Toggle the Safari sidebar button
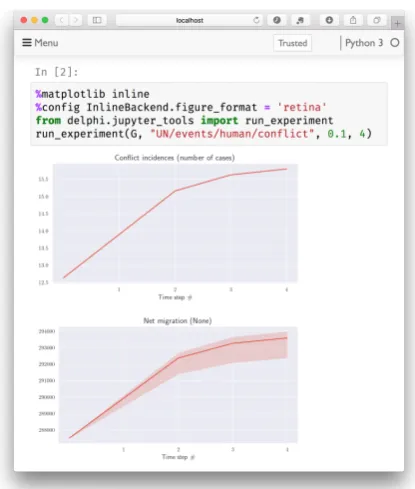The height and width of the screenshot is (489, 415). pos(97,20)
